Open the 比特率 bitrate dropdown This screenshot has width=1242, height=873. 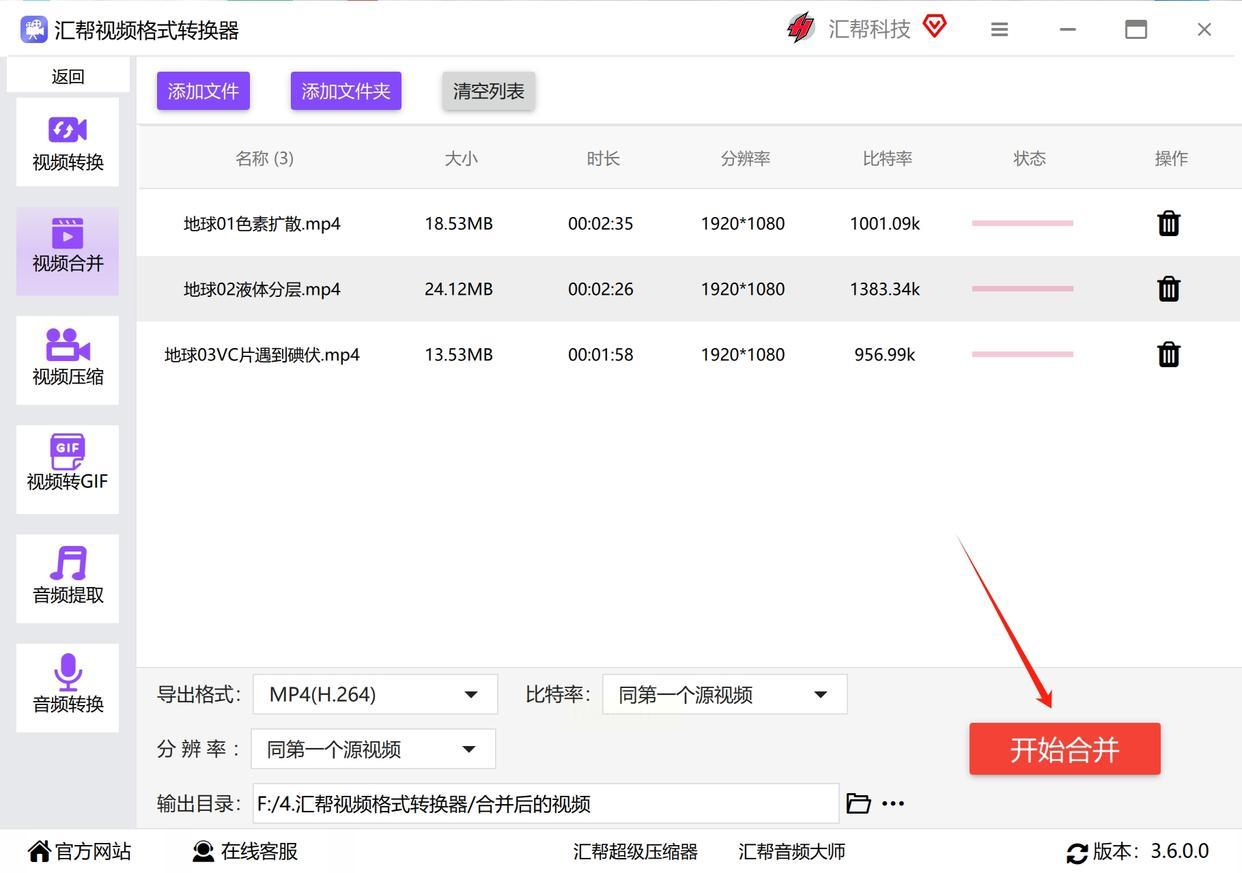[x=724, y=694]
